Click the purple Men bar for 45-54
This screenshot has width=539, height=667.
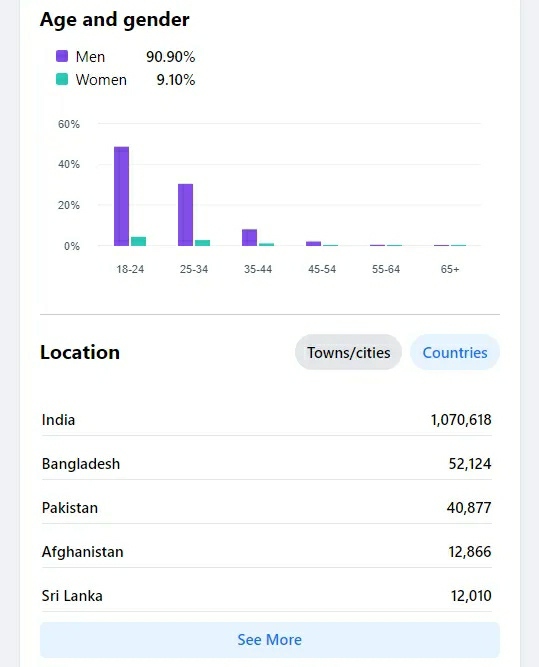click(314, 244)
